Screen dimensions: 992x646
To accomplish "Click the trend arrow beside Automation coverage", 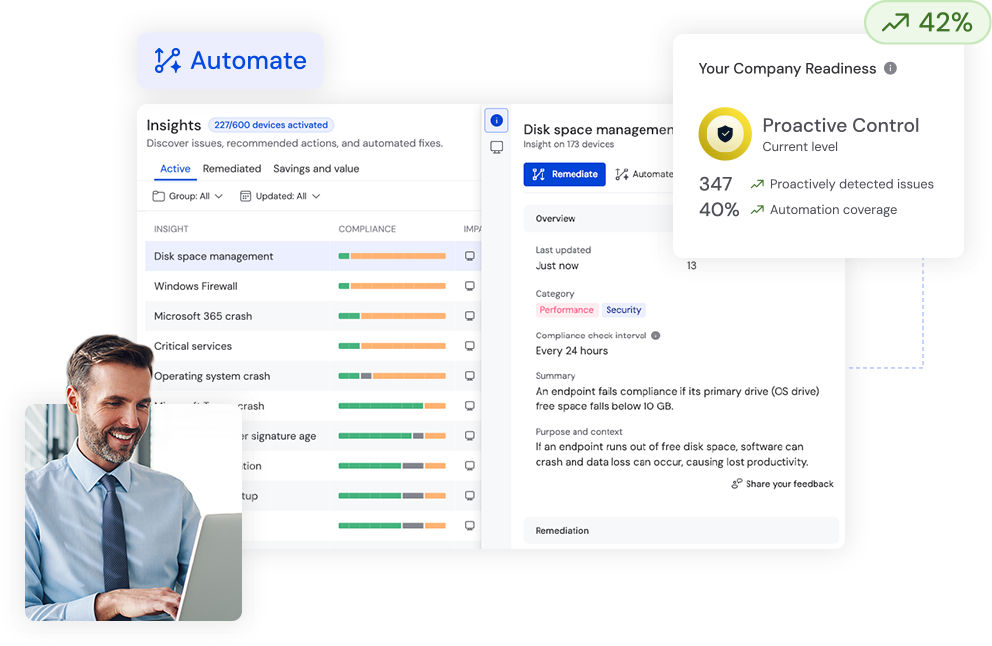I will [757, 210].
